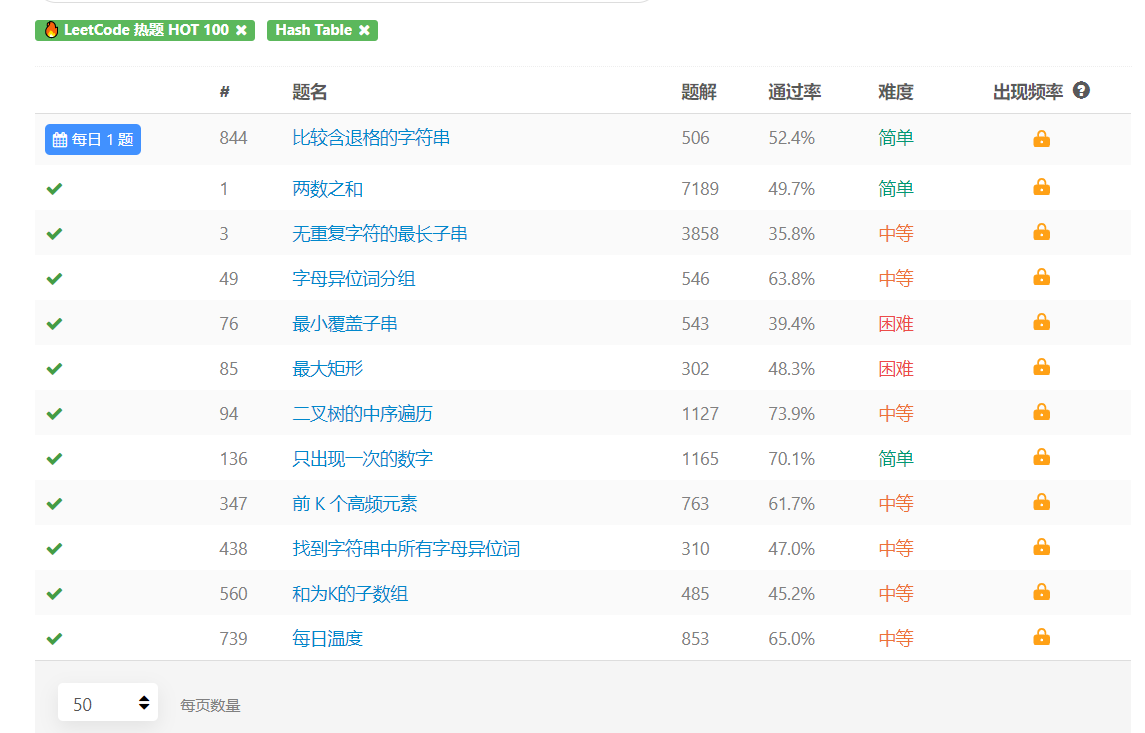Remove the LeetCode 热题 HOT 100 filter tag
The image size is (1145, 733).
241,30
